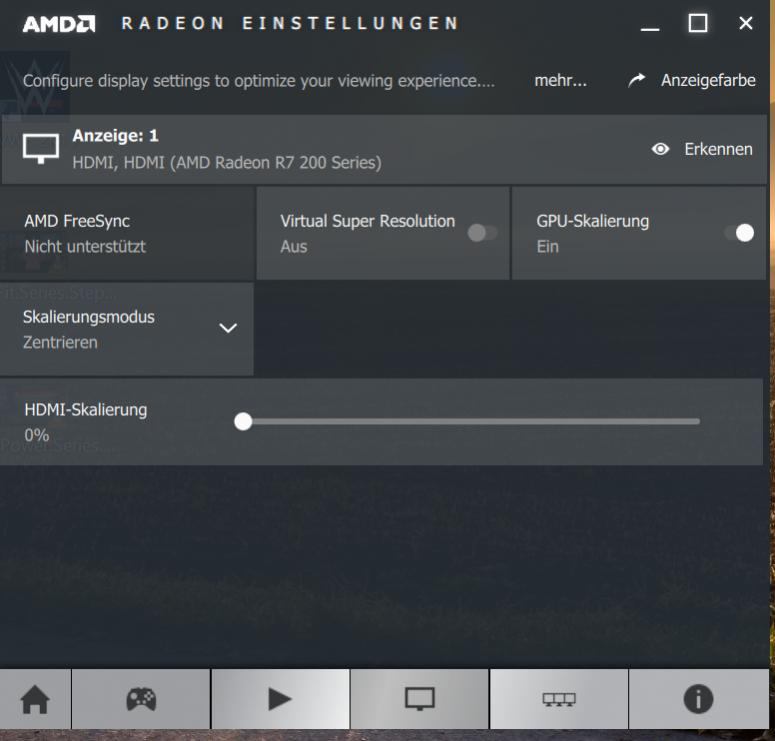Click the 'Configure display settings' description text
Screen dimensions: 775x741
click(258, 81)
